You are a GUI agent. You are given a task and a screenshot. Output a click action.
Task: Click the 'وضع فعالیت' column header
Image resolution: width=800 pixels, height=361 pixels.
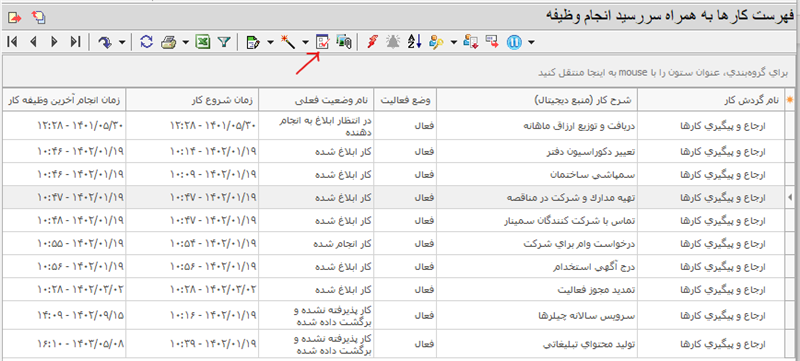(x=406, y=100)
